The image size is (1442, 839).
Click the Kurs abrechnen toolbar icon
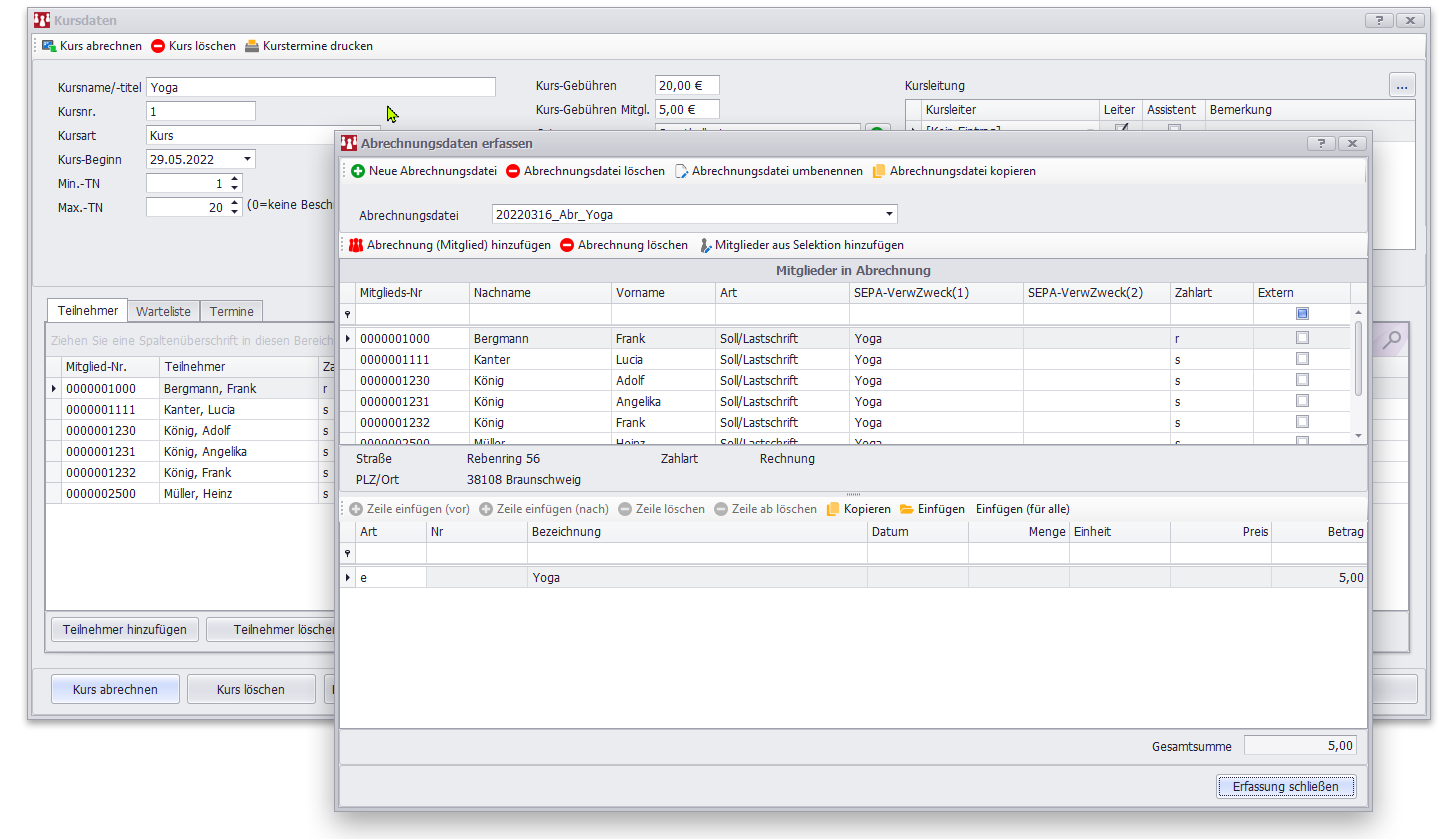pos(49,46)
